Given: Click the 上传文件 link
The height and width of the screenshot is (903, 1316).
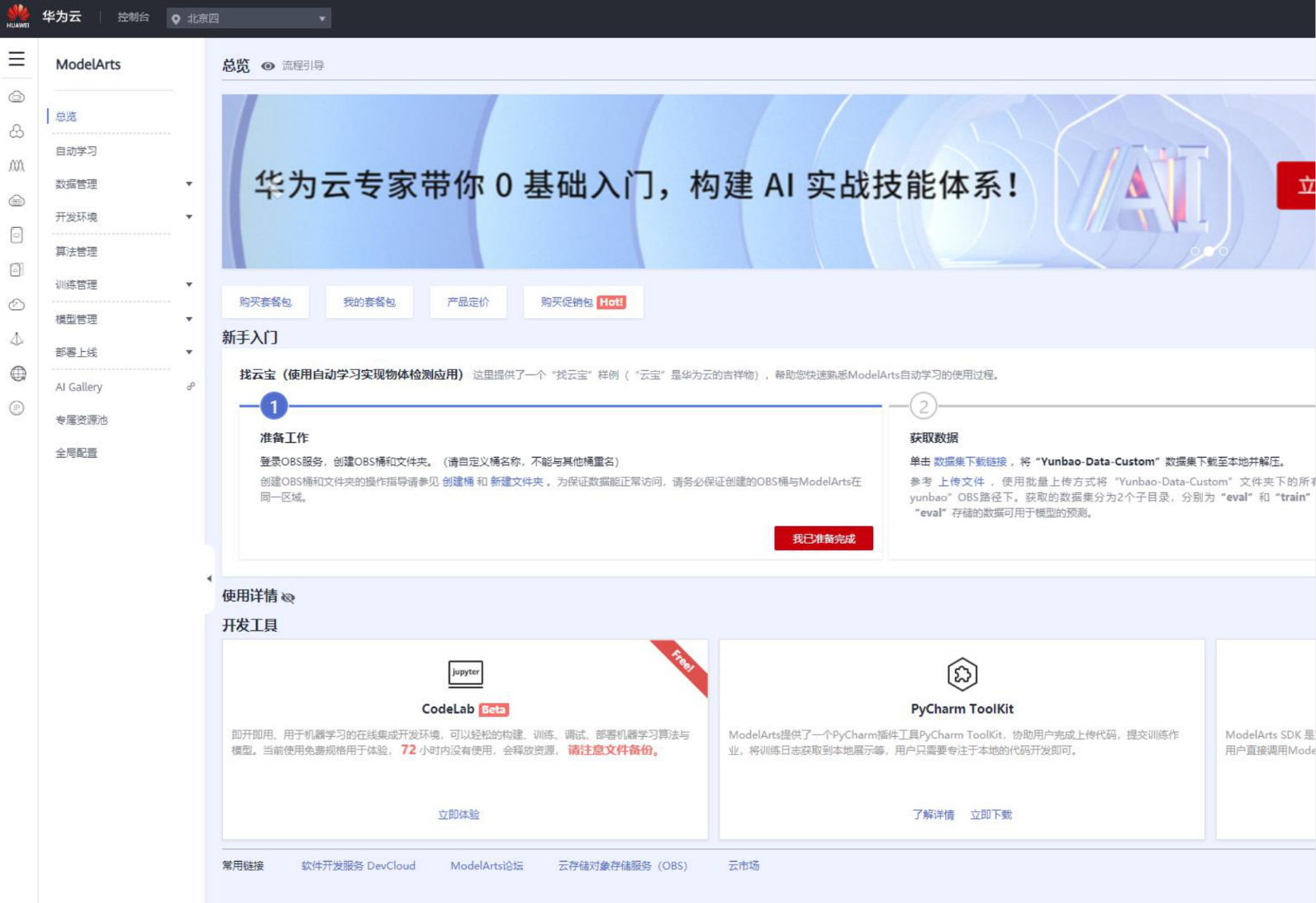Looking at the screenshot, I should [x=961, y=482].
